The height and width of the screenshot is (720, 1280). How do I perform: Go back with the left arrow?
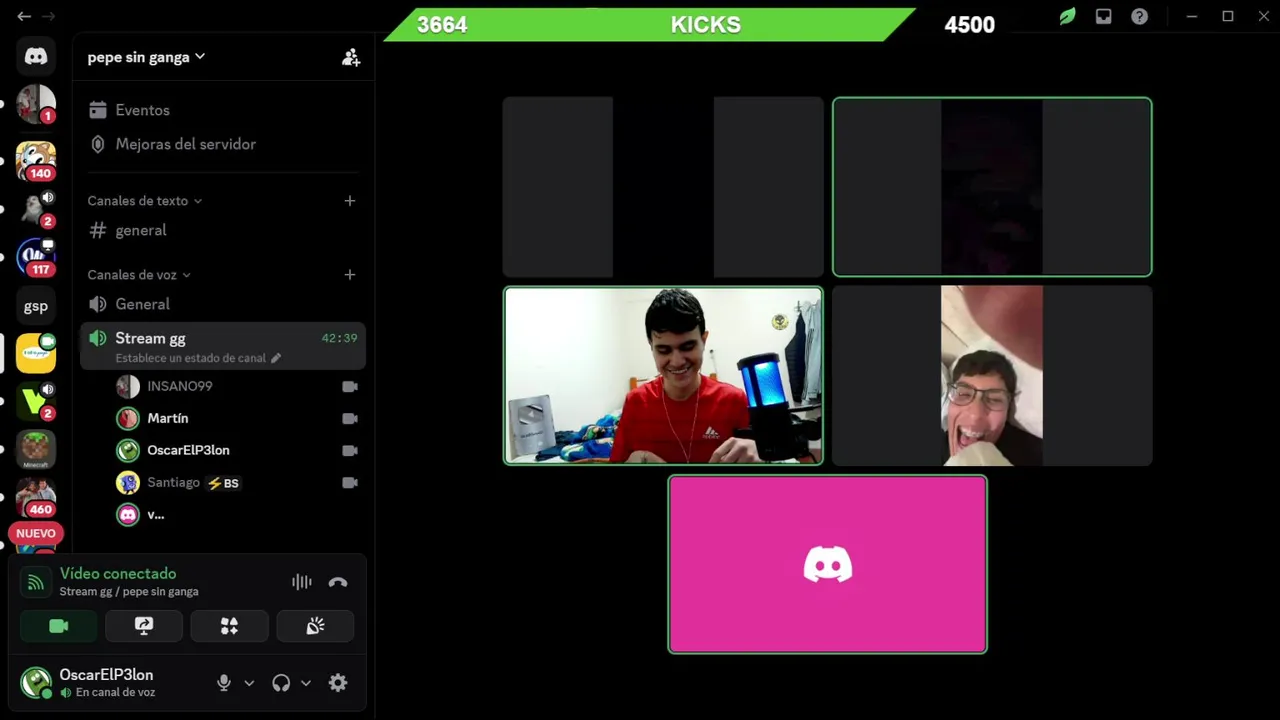(24, 16)
